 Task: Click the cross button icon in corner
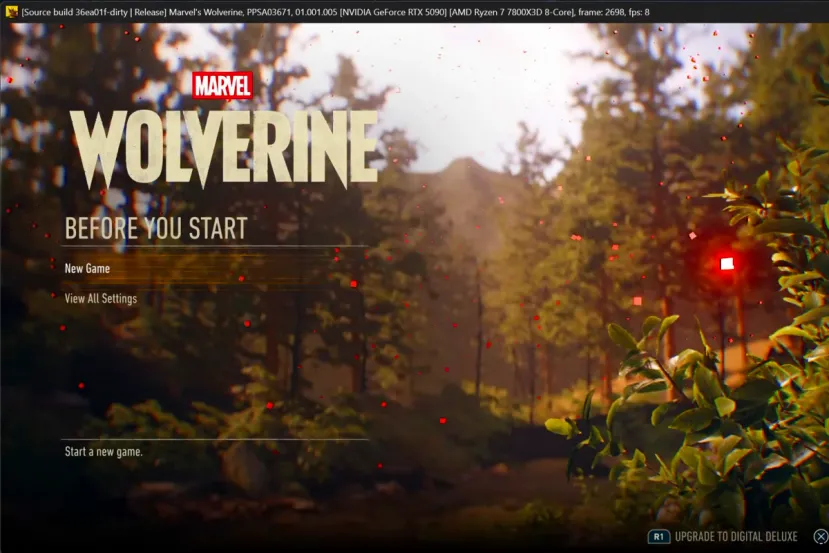coord(821,537)
